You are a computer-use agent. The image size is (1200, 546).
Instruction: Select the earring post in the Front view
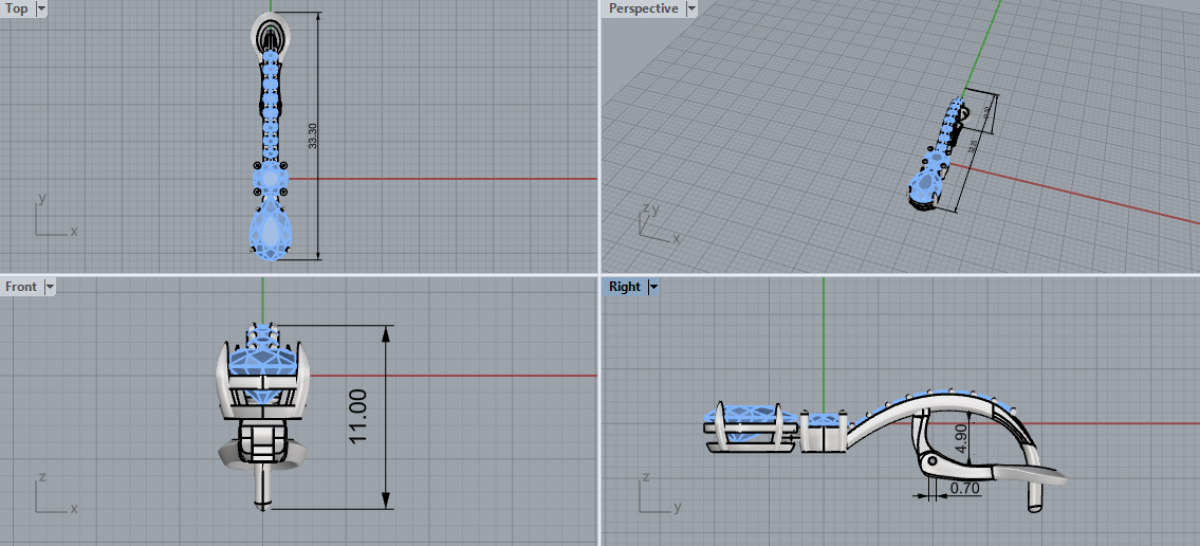(264, 486)
